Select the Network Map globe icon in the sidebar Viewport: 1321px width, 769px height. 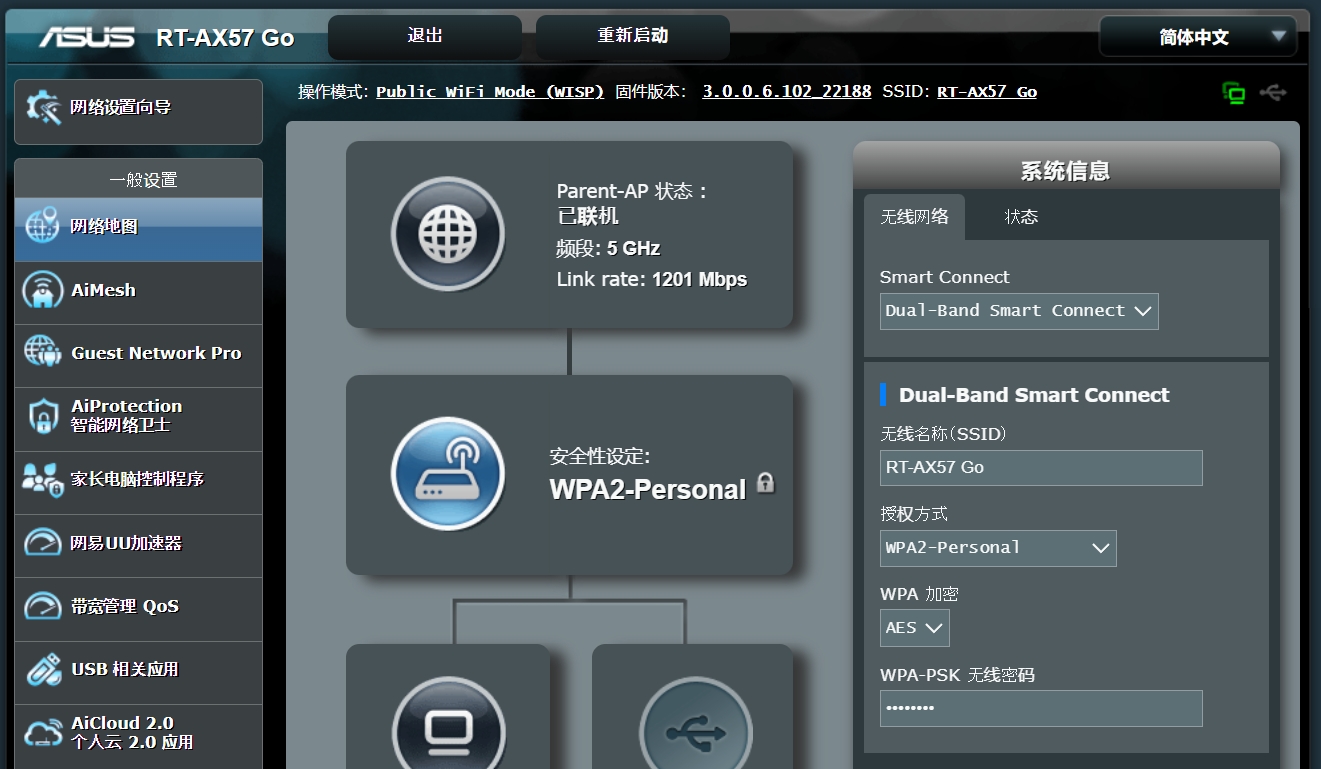(x=42, y=226)
